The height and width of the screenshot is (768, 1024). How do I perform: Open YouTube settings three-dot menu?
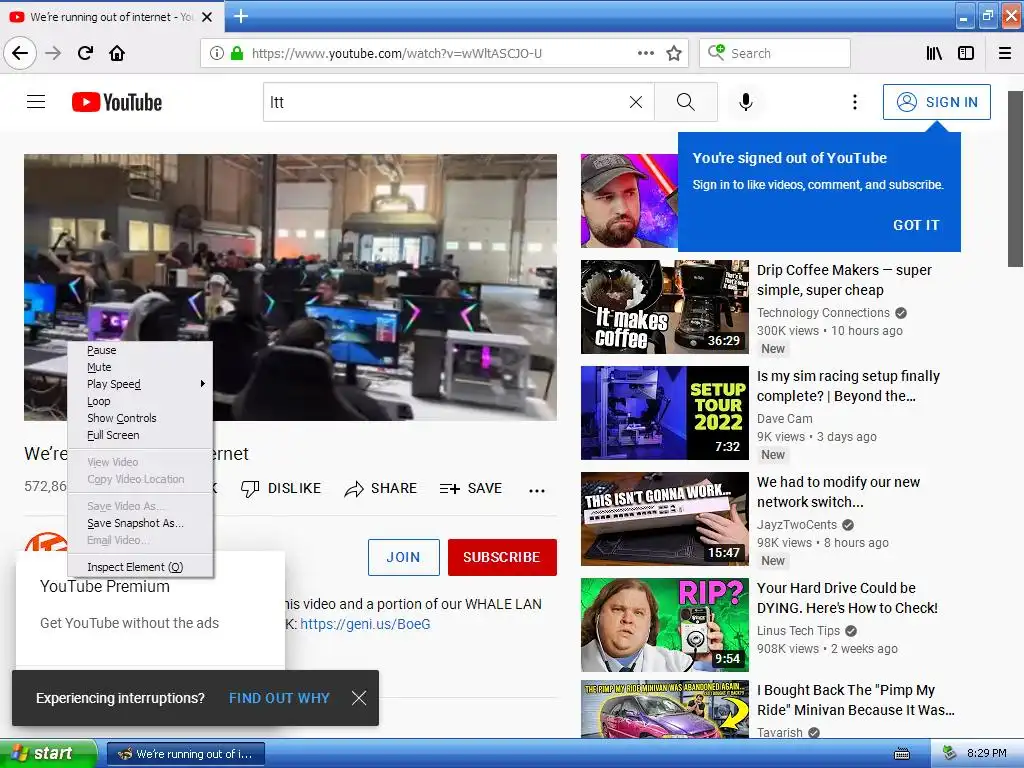(855, 102)
